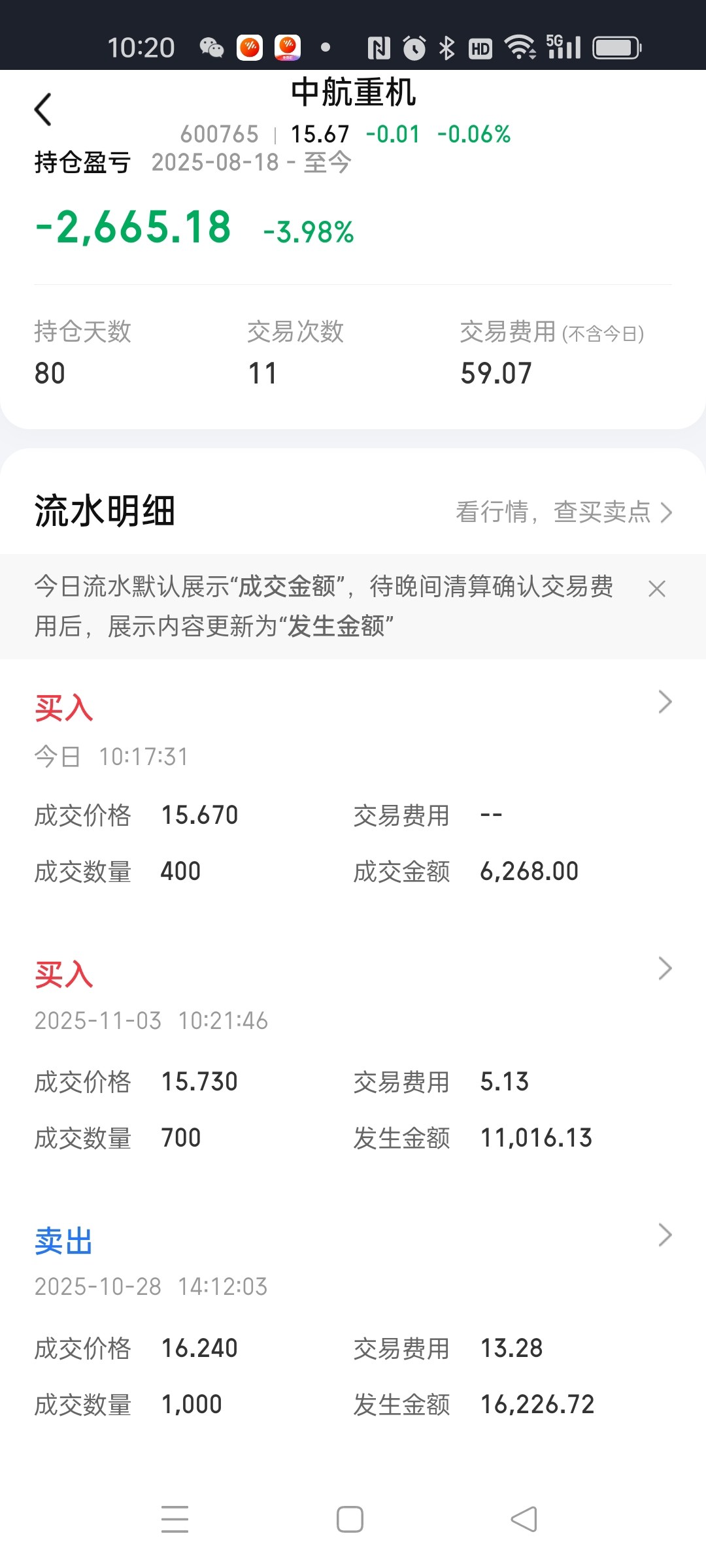Dismiss the settlement notice with X
The width and height of the screenshot is (706, 1568).
coord(656,589)
